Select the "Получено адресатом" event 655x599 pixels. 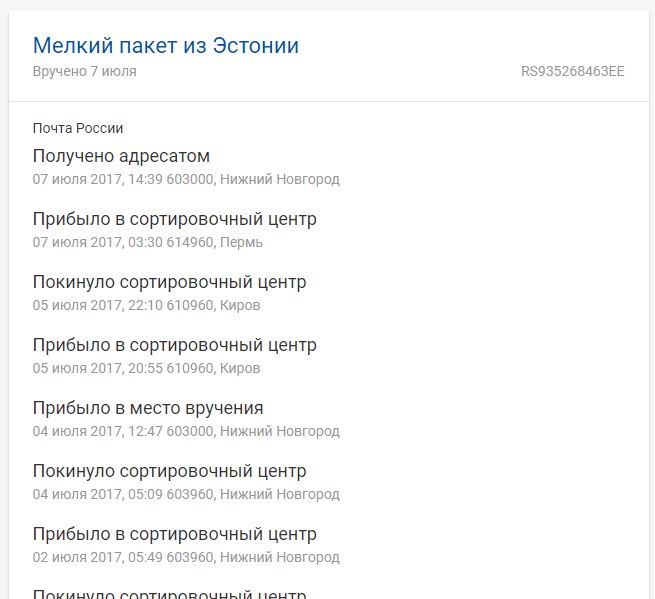tap(121, 156)
